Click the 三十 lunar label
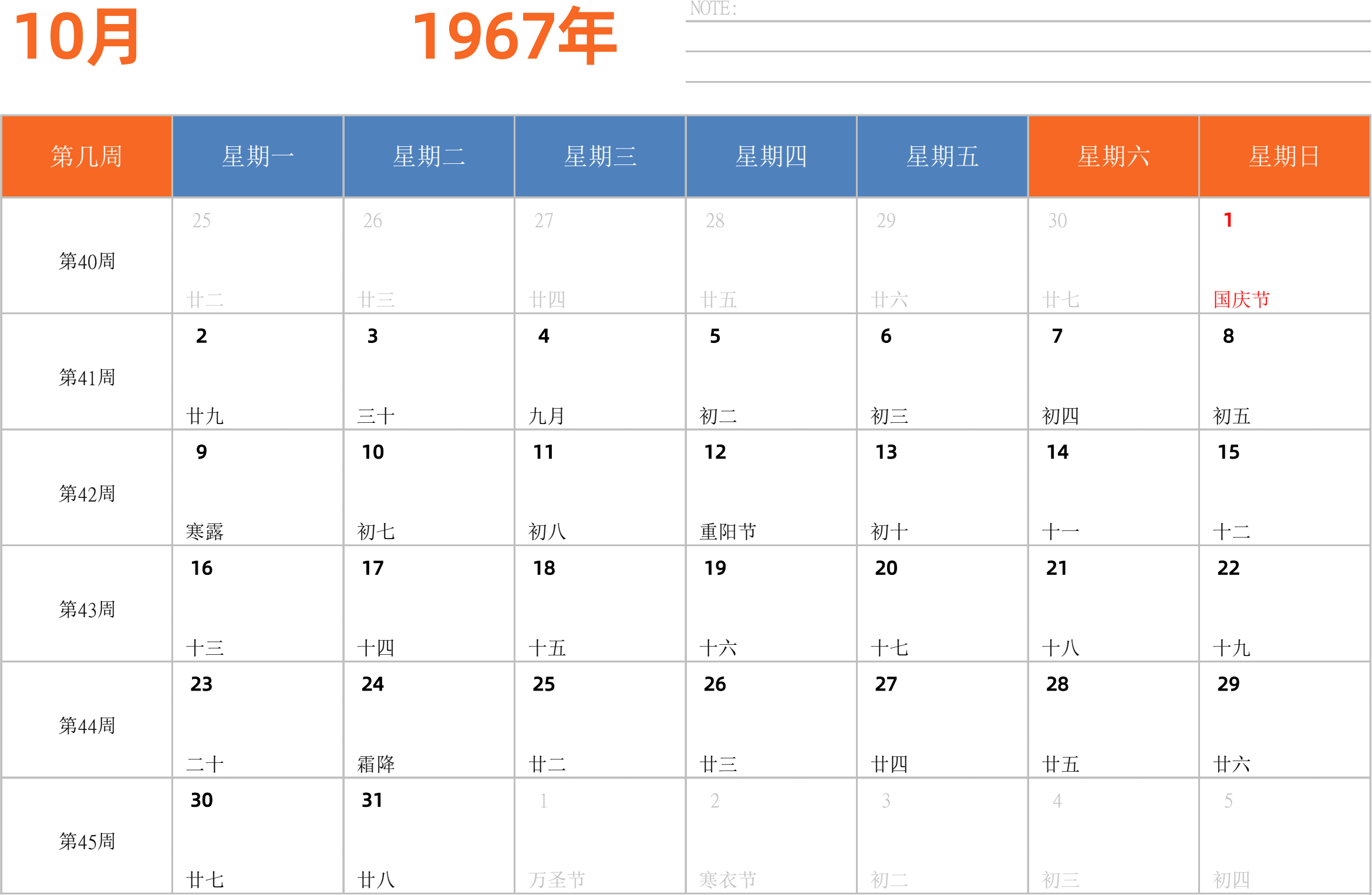This screenshot has width=1372, height=895. click(376, 416)
